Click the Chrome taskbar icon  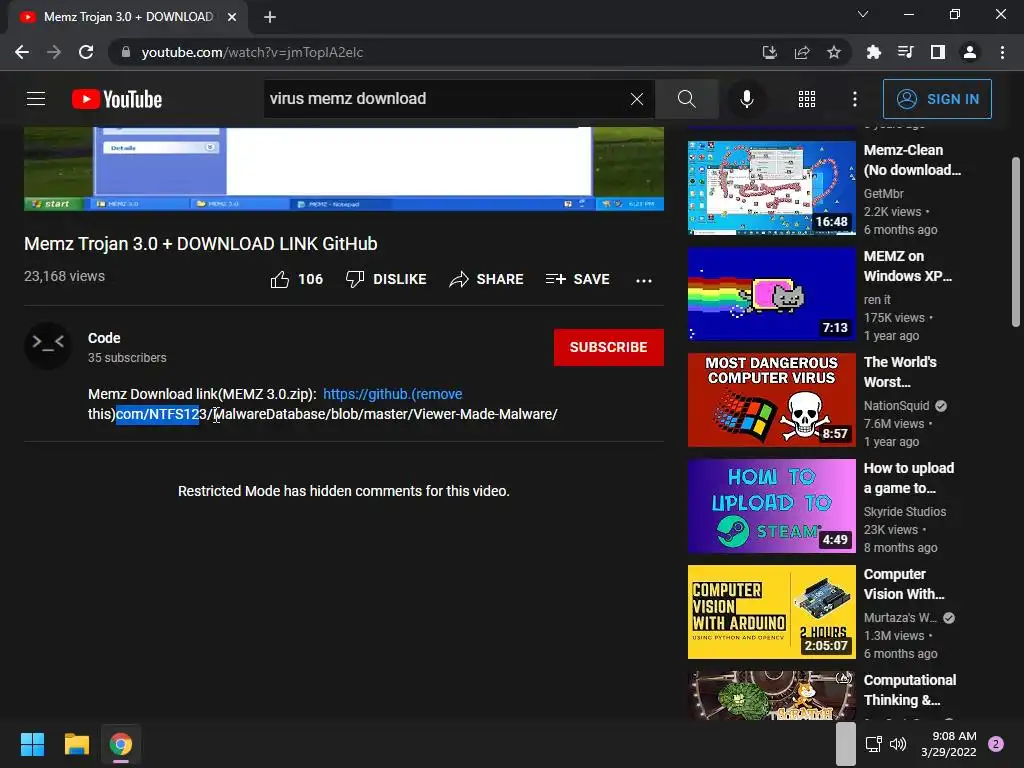coord(121,744)
